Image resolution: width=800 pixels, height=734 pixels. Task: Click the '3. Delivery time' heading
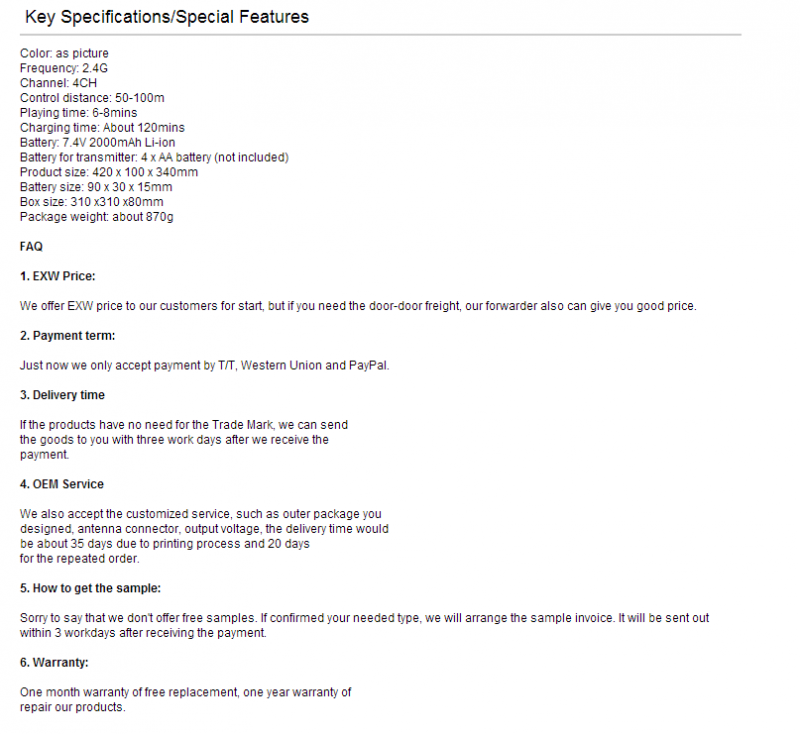click(62, 395)
